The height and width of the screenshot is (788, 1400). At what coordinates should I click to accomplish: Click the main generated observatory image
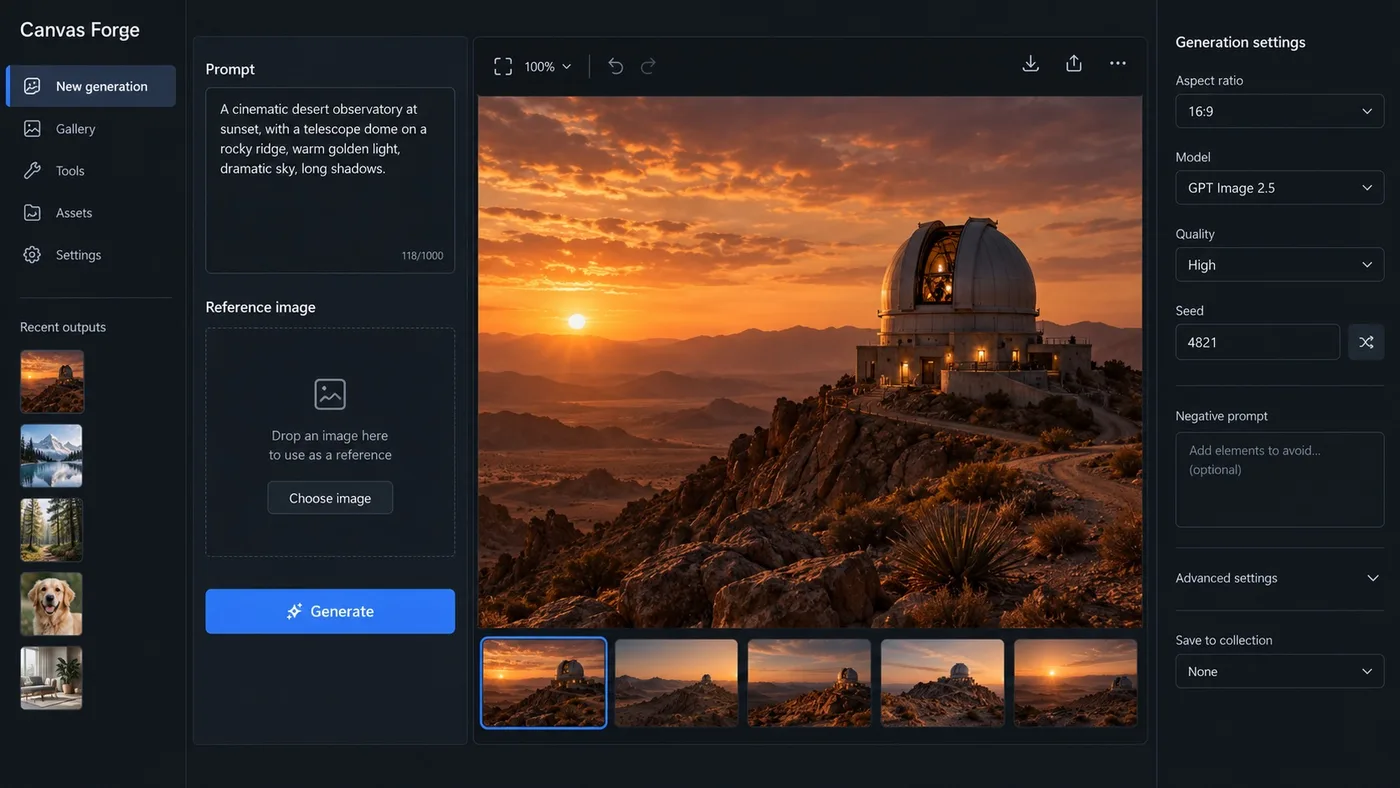click(810, 362)
